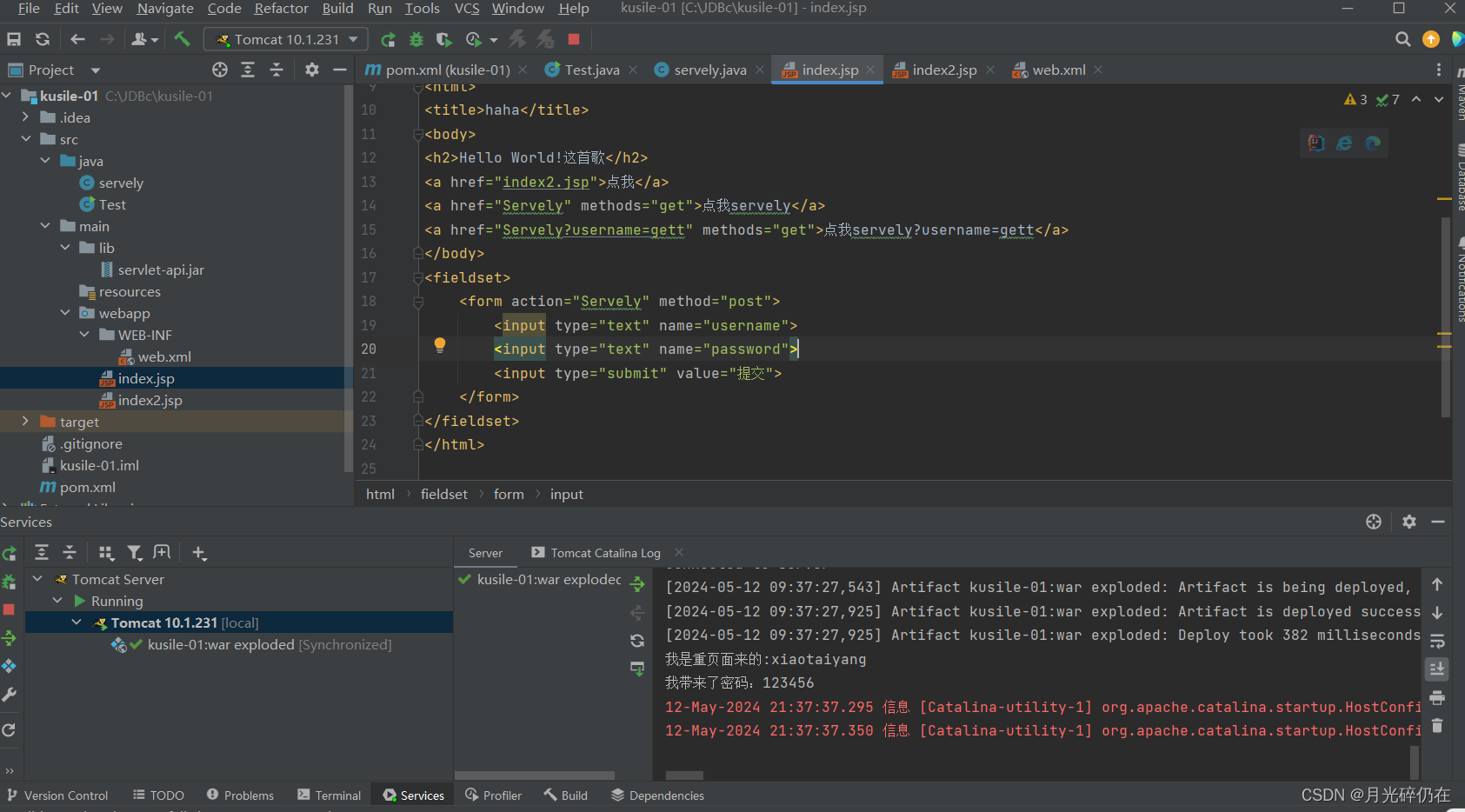The width and height of the screenshot is (1465, 812).
Task: Open the Navigate menu
Action: (165, 9)
